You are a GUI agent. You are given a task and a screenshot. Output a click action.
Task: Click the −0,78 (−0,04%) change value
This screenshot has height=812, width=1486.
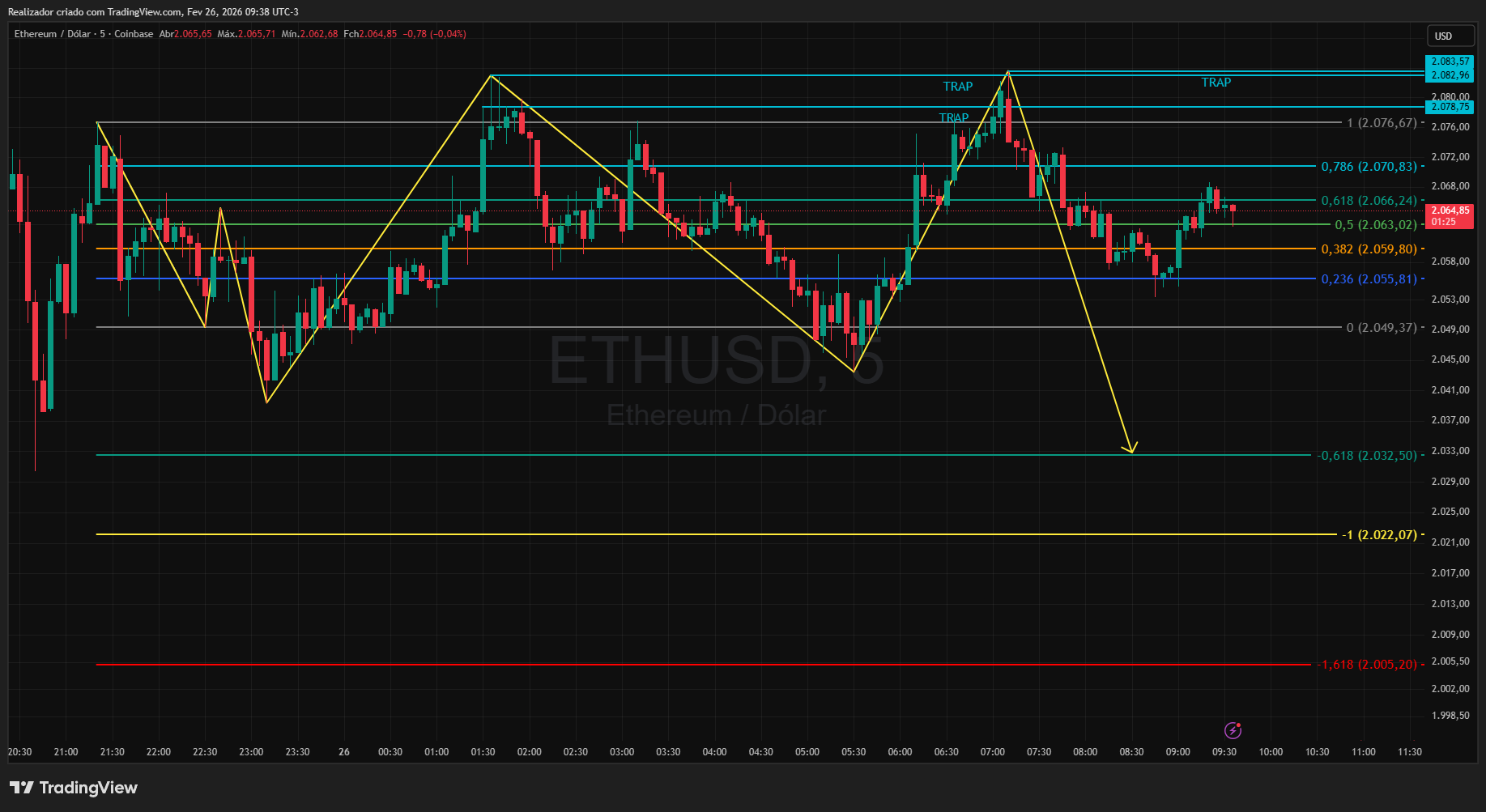pos(435,34)
